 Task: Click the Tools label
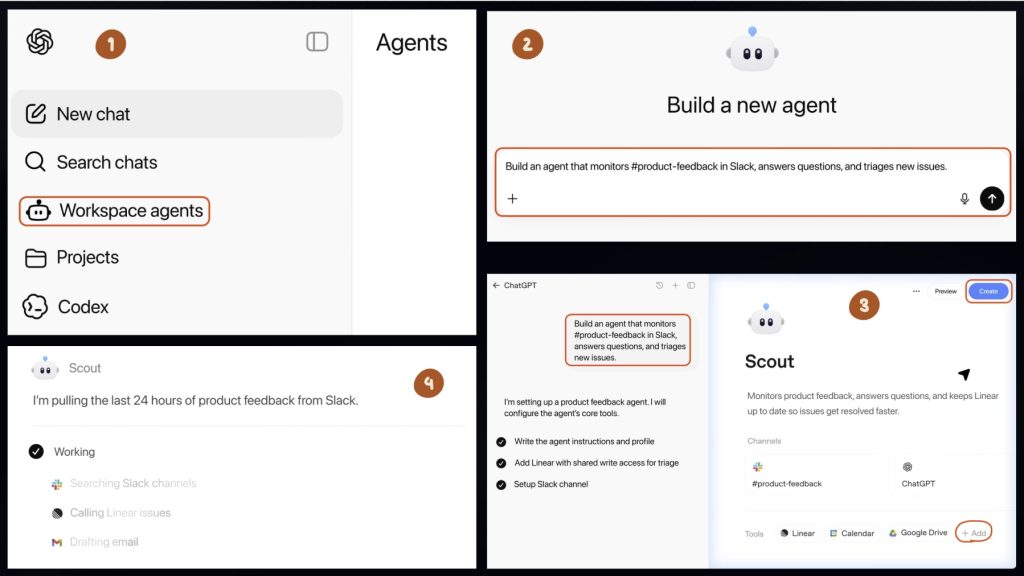pyautogui.click(x=754, y=534)
